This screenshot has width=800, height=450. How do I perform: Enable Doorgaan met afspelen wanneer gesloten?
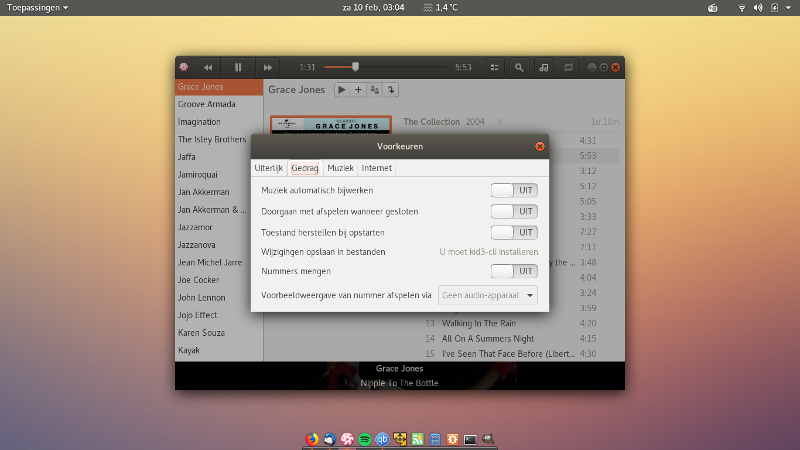[514, 211]
